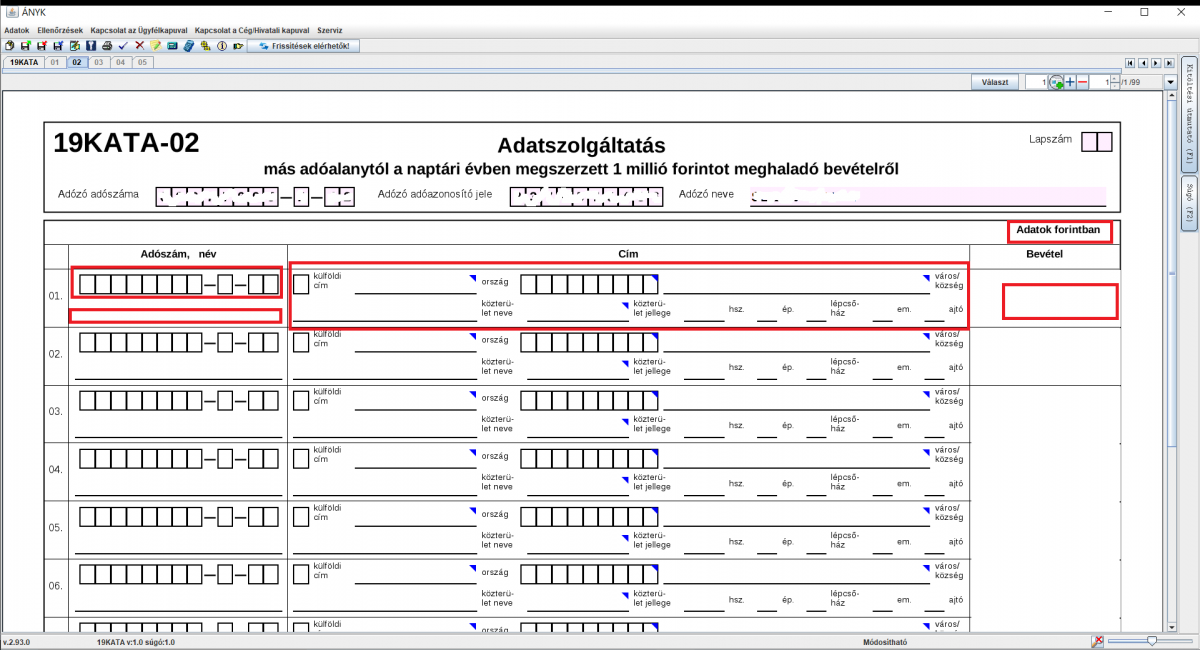The height and width of the screenshot is (650, 1200).
Task: Click the blue plus icon
Action: [x=1070, y=82]
